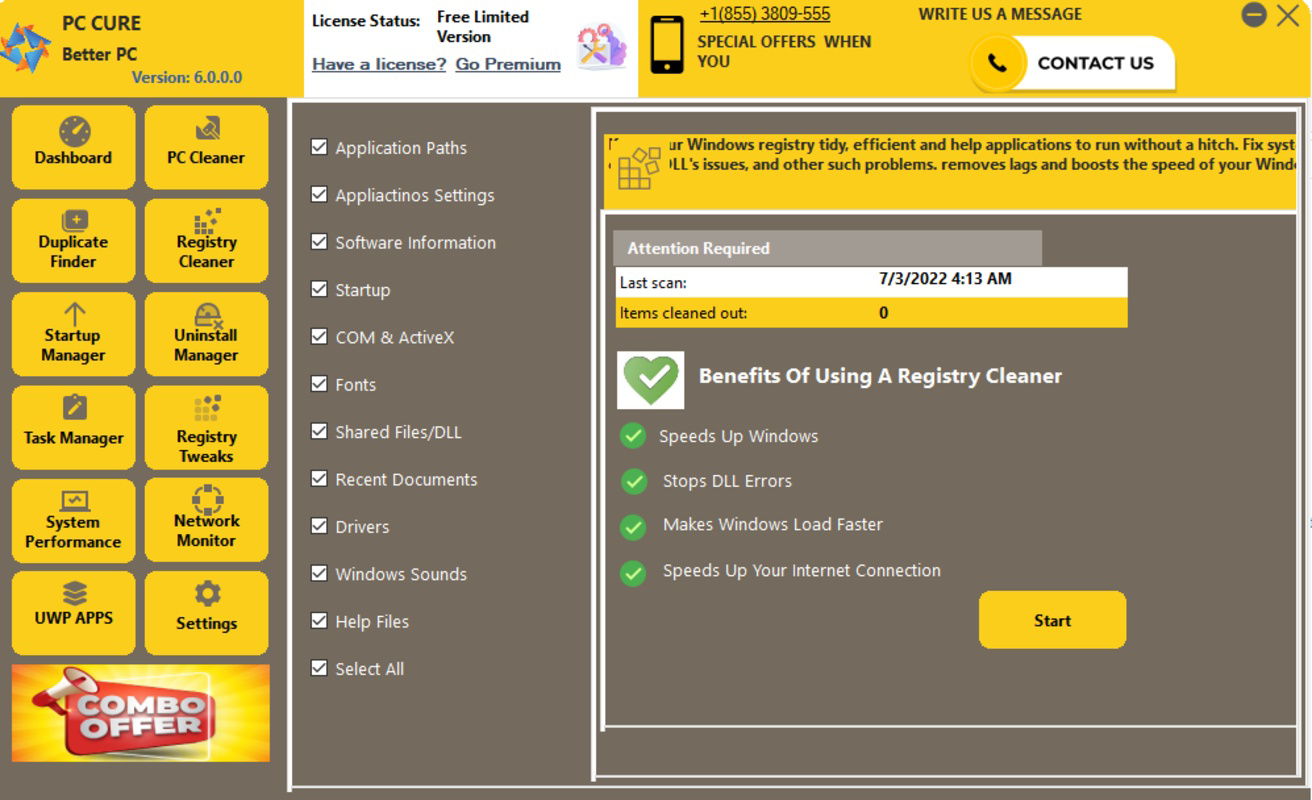Image resolution: width=1312 pixels, height=800 pixels.
Task: Uncheck the Drivers checkbox
Action: click(x=319, y=525)
